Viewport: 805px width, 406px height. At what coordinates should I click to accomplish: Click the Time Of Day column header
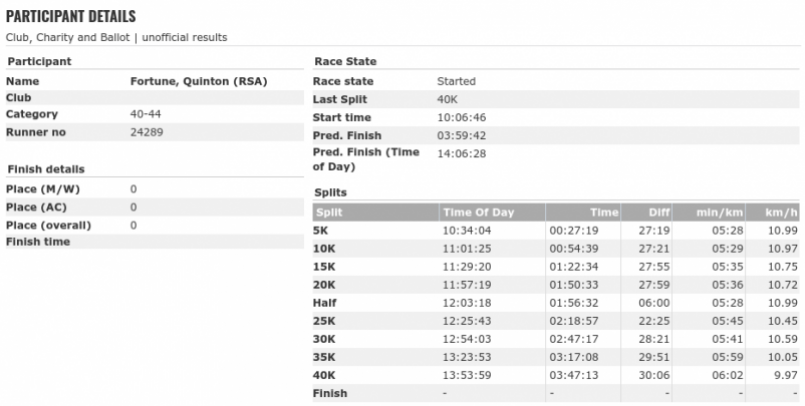479,212
